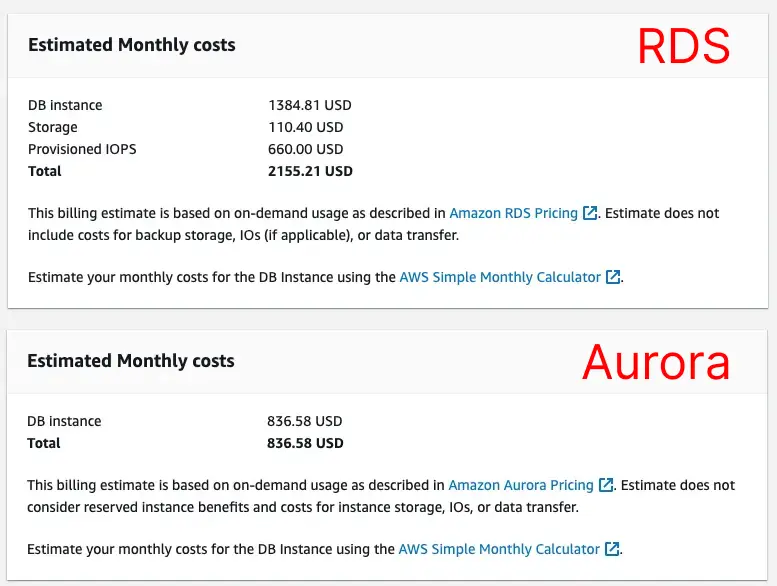Screen dimensions: 777x586
Task: Click external-link icon after RDS panel's calculator link
Action: tap(613, 277)
